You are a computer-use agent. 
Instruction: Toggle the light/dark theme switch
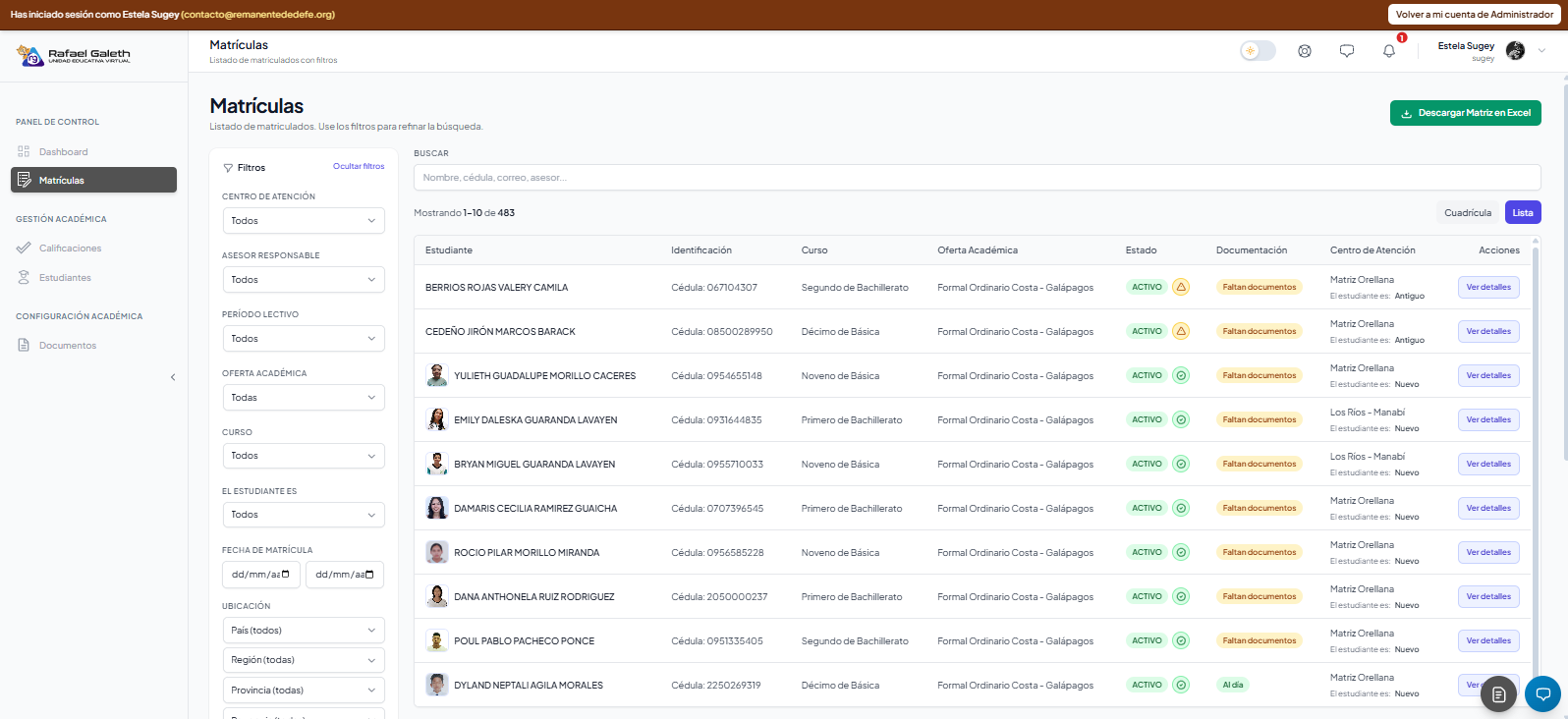pos(1258,51)
